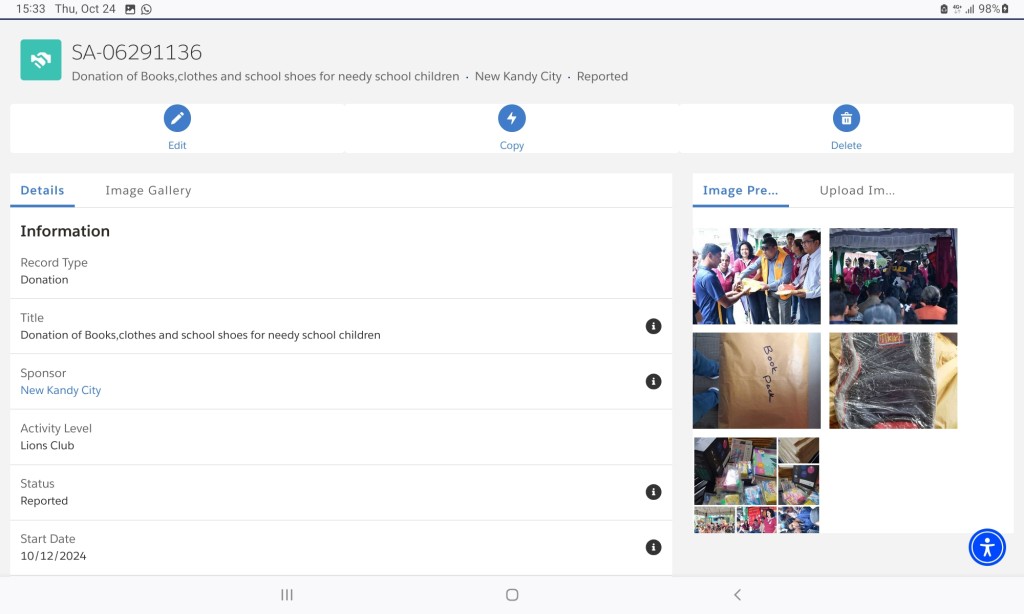Tap the Edit pencil icon
1024x614 pixels.
point(177,118)
